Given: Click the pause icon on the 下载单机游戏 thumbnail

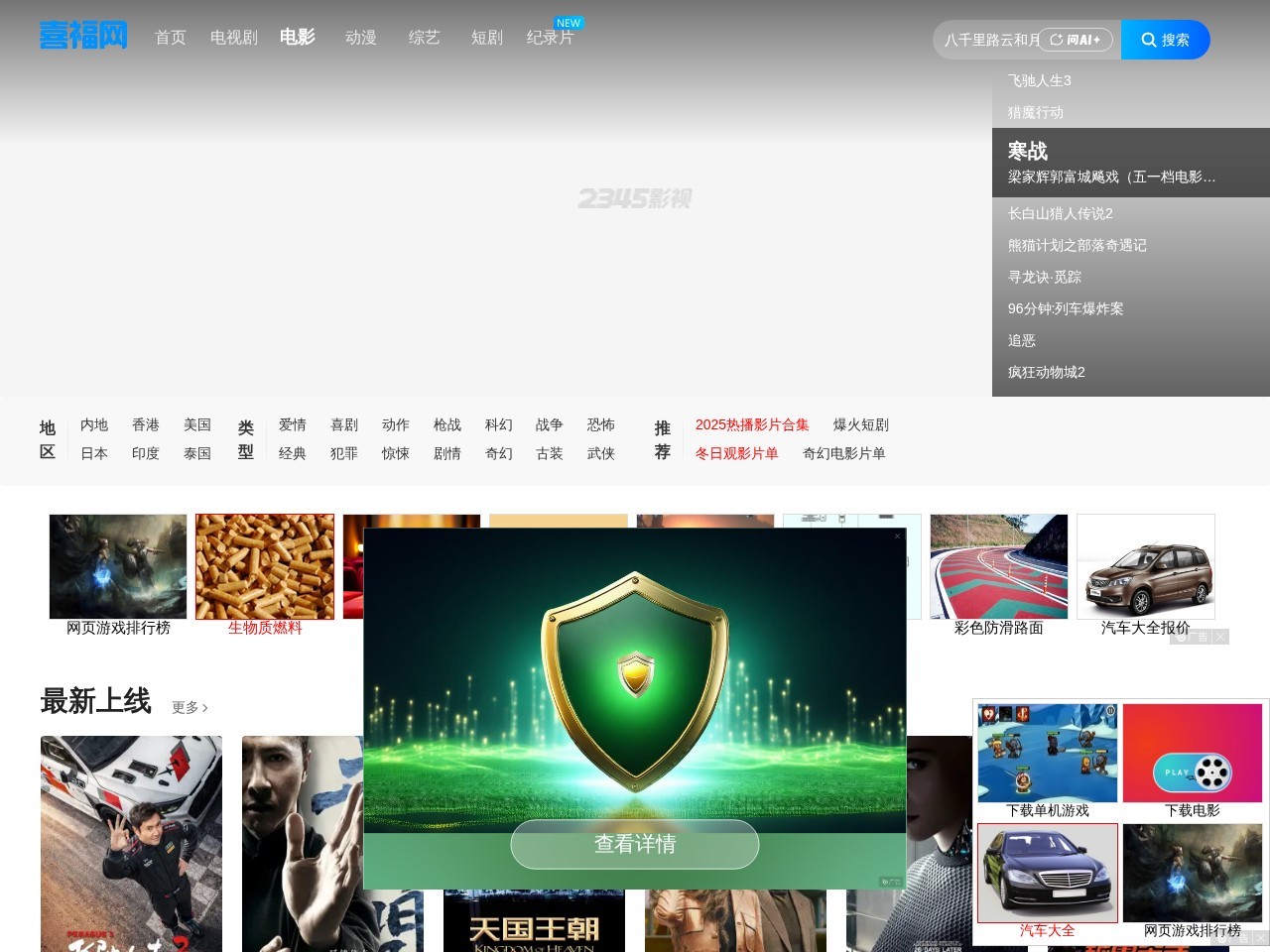Looking at the screenshot, I should 1110,710.
